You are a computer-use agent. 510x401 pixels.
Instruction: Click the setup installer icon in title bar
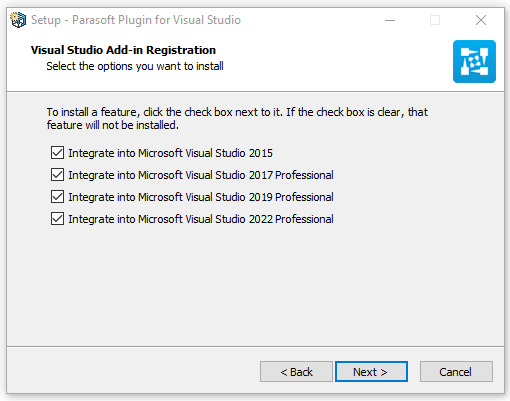point(18,20)
